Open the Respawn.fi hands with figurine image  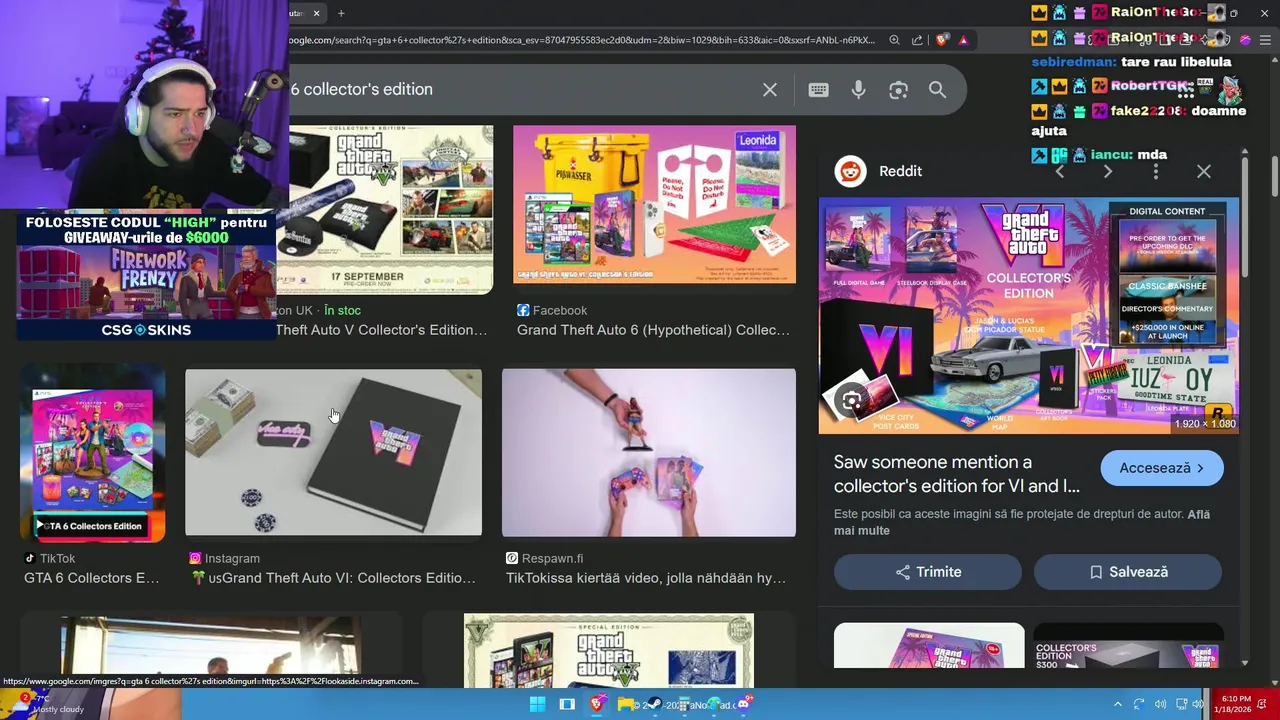[x=649, y=453]
